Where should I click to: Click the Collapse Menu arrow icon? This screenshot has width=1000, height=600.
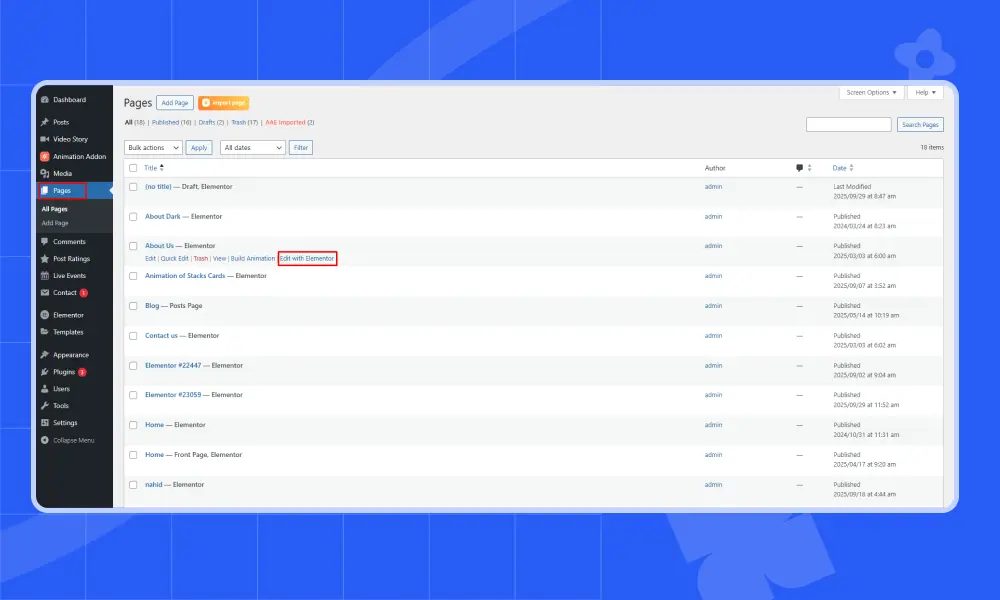pyautogui.click(x=45, y=440)
